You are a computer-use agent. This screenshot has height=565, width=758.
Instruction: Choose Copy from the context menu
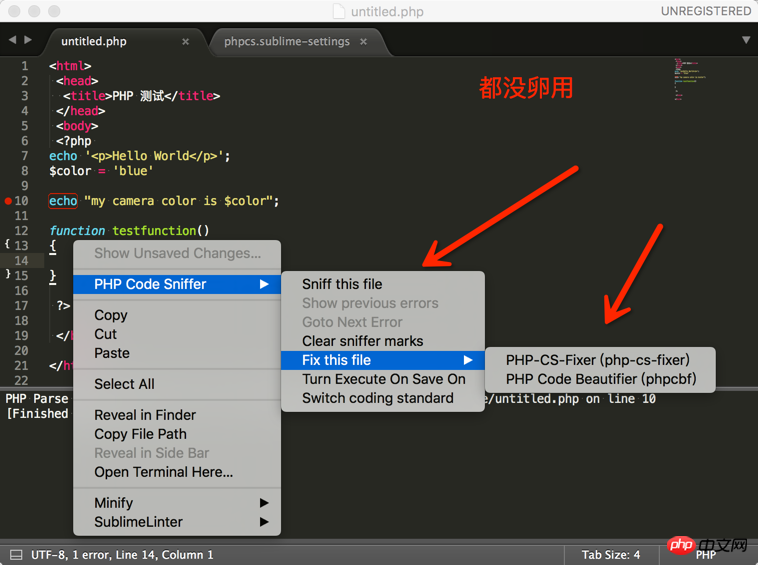click(x=177, y=315)
